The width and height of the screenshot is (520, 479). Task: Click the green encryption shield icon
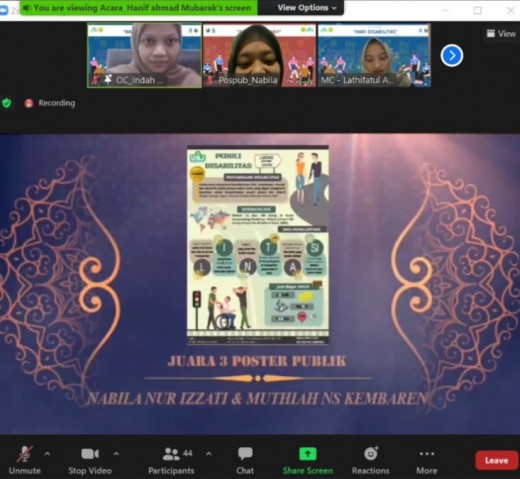[x=7, y=103]
